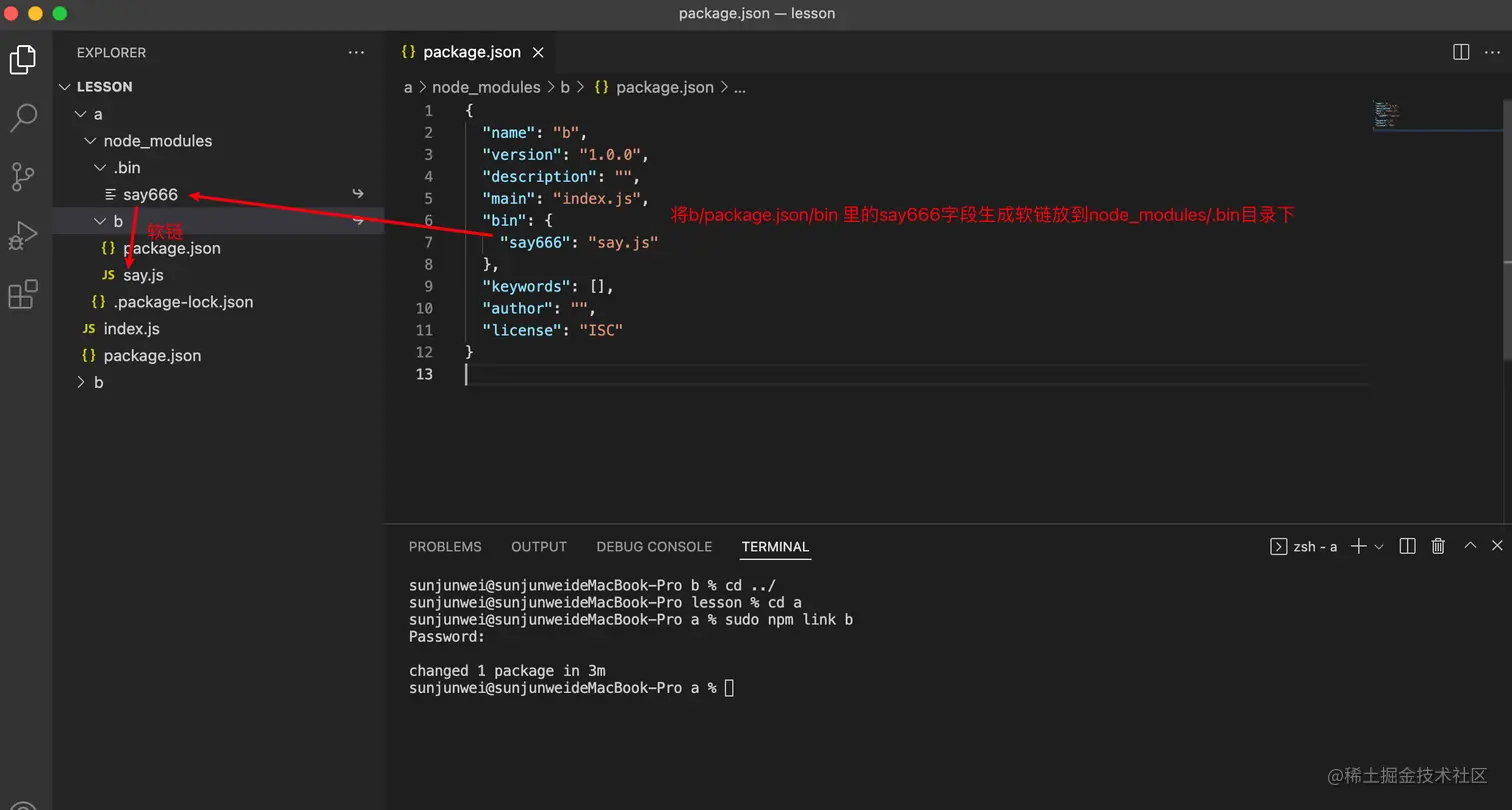Open package.json inside node_modules/b
Viewport: 1512px width, 810px height.
pos(219,248)
